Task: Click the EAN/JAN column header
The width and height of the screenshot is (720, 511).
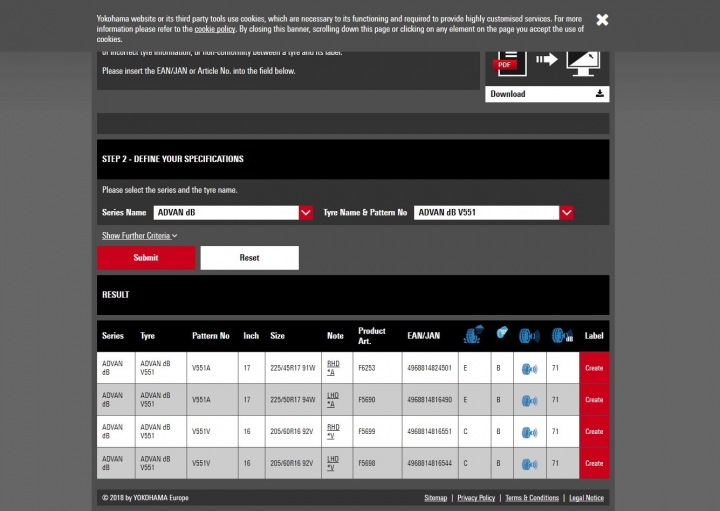Action: [x=423, y=336]
